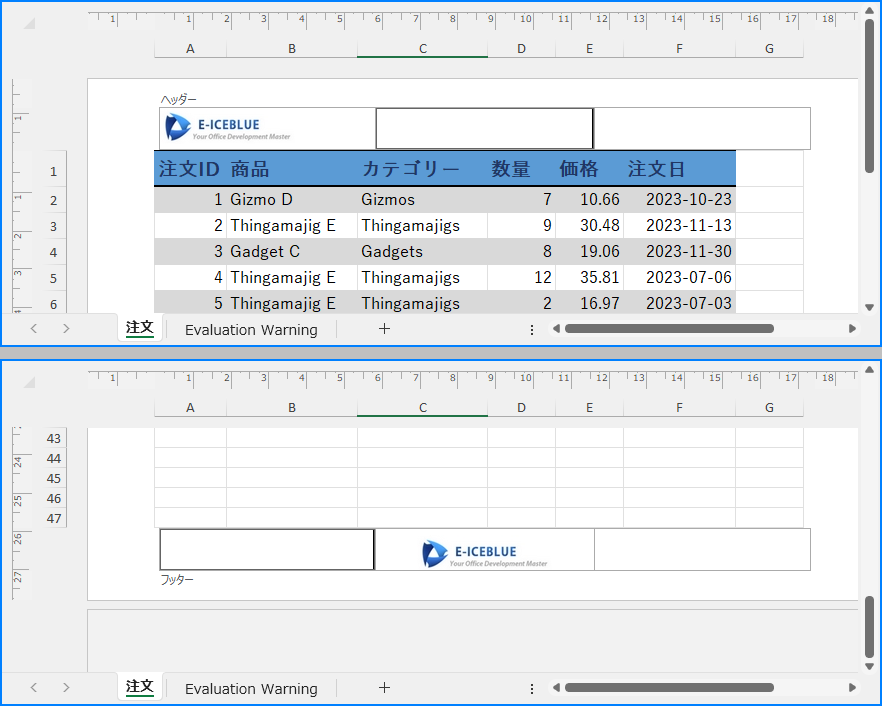This screenshot has height=706, width=882.
Task: Open the 注文 sheet tab in the bottom window
Action: (x=140, y=687)
